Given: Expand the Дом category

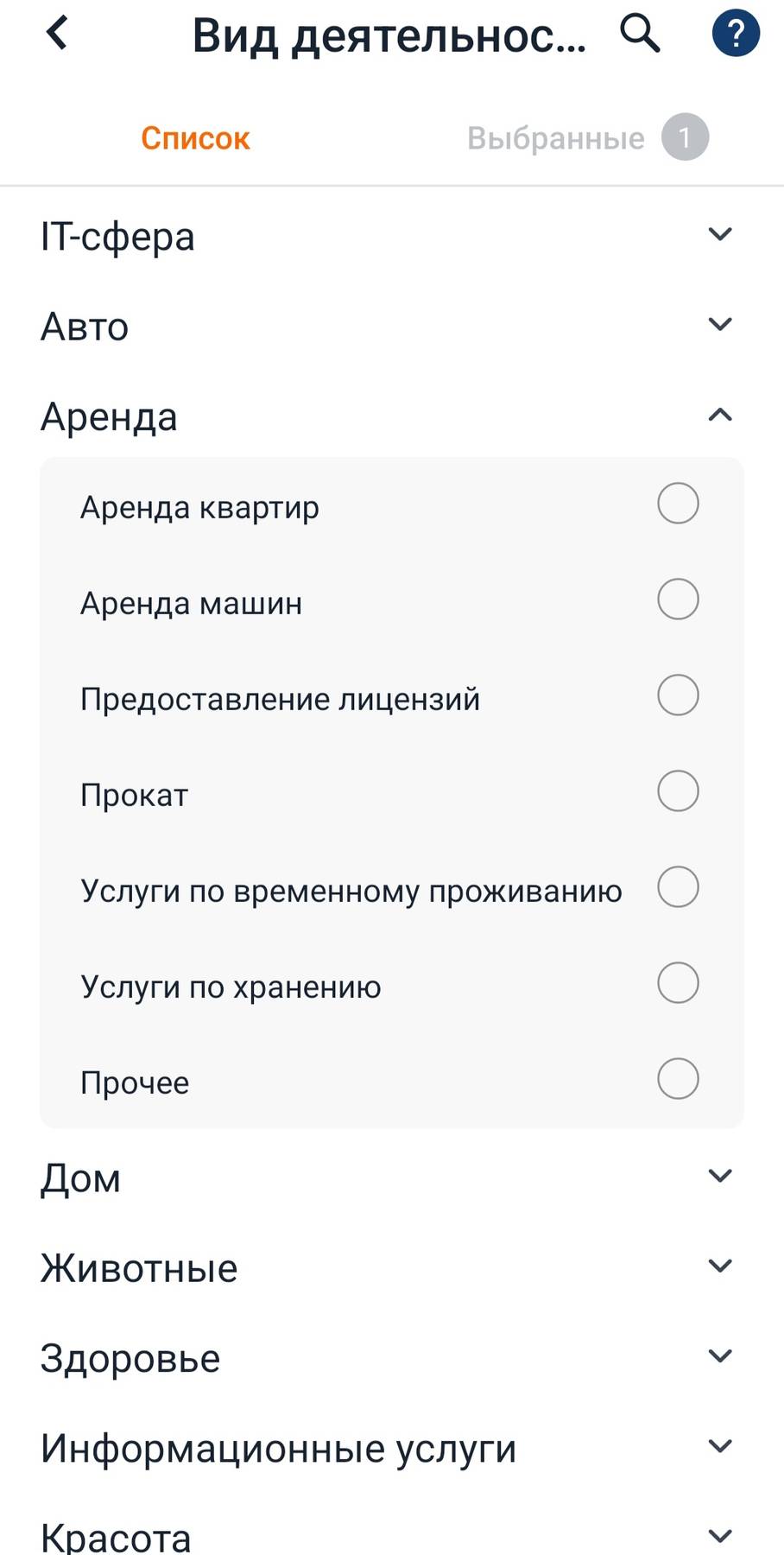Looking at the screenshot, I should coord(718,1176).
